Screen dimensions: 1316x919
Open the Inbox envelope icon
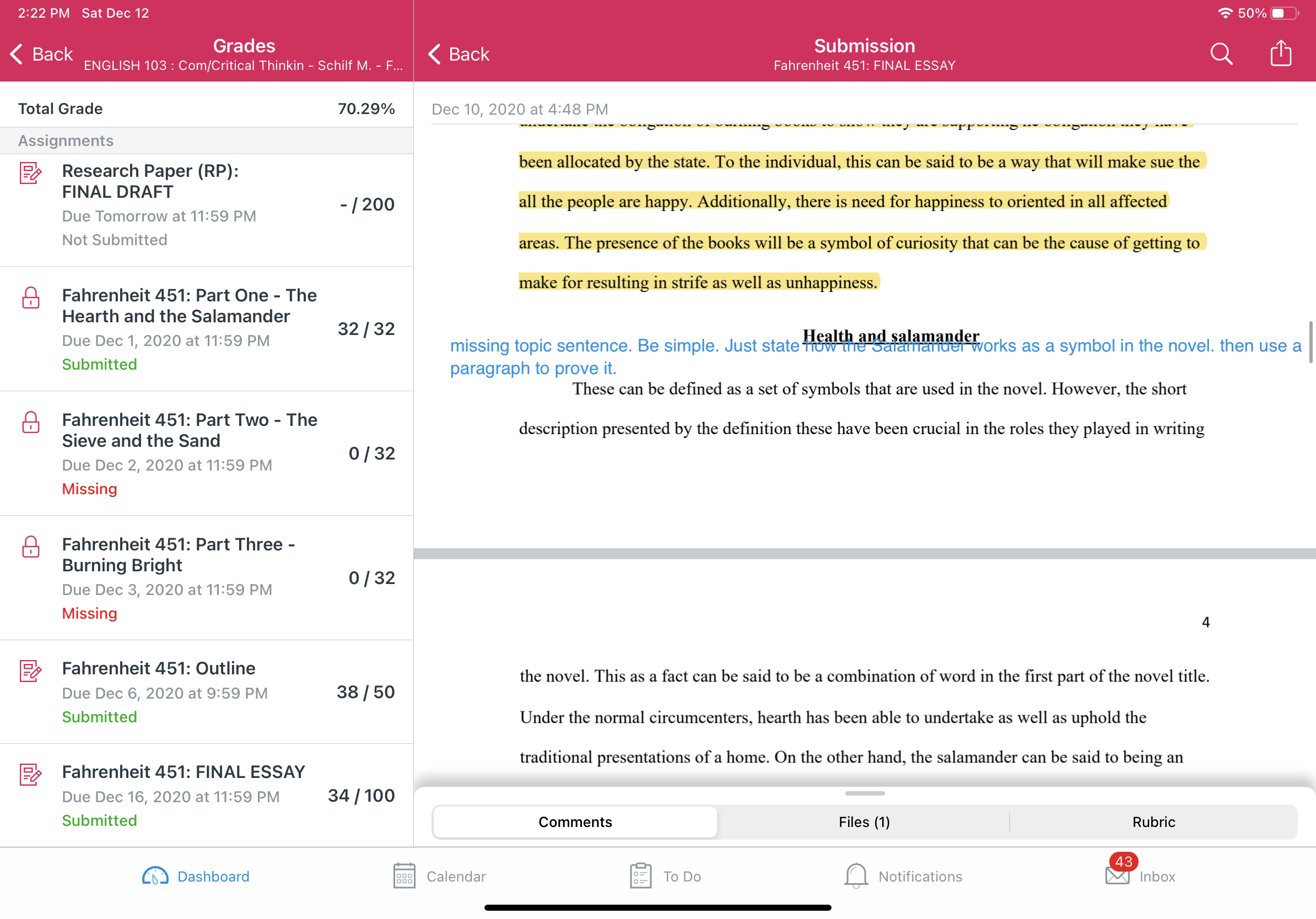point(1117,875)
